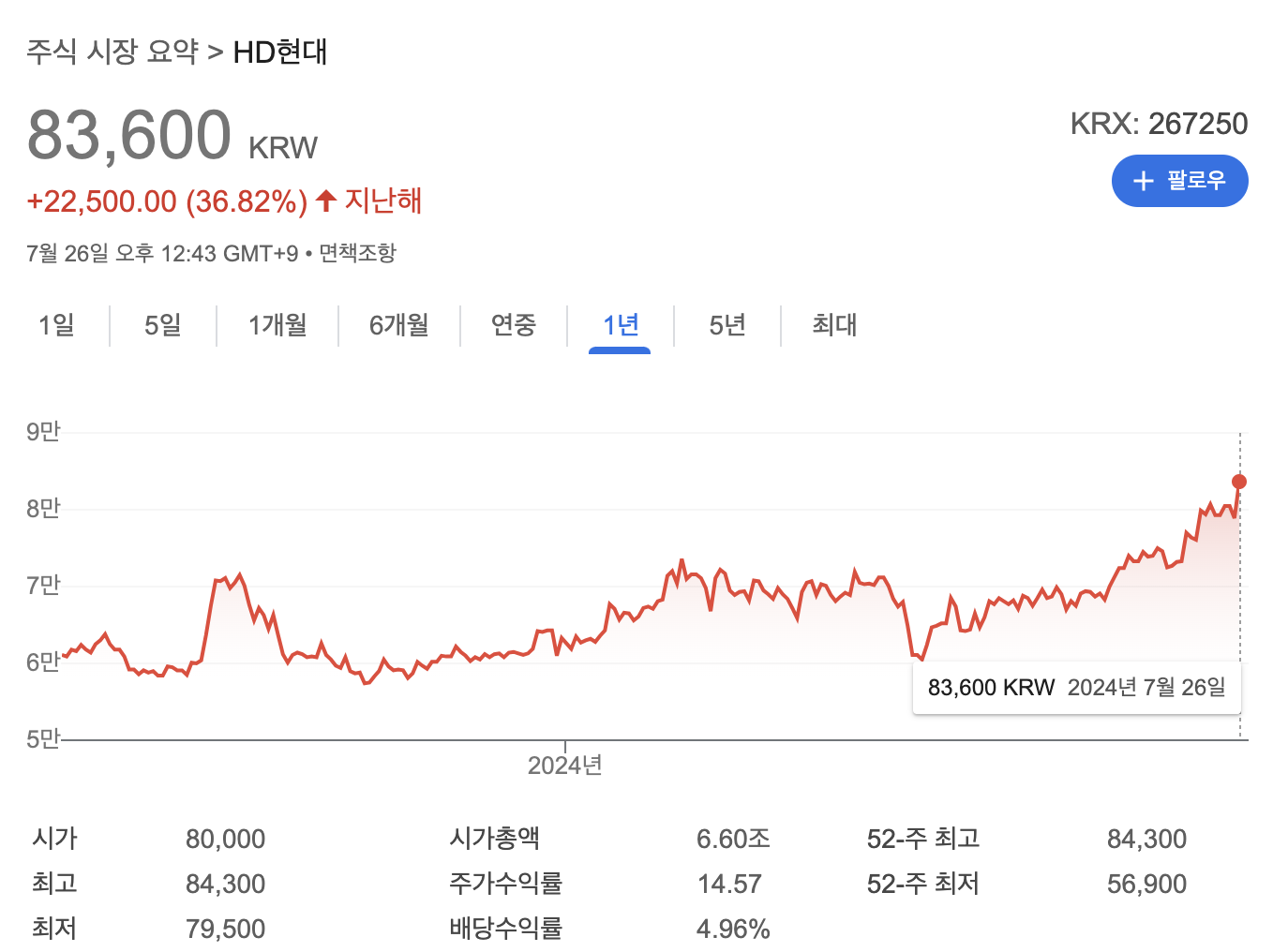The image size is (1273, 952).
Task: Click the 시가총액 label
Action: point(494,839)
